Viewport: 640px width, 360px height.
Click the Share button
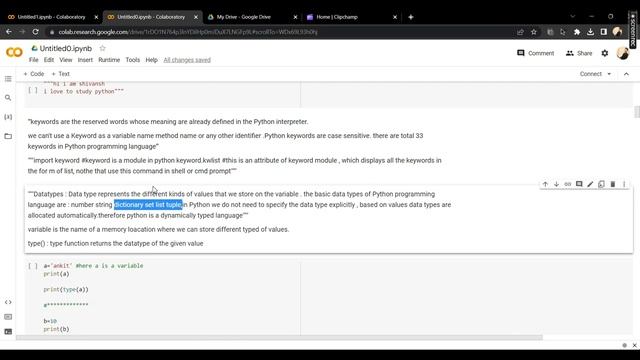579,53
